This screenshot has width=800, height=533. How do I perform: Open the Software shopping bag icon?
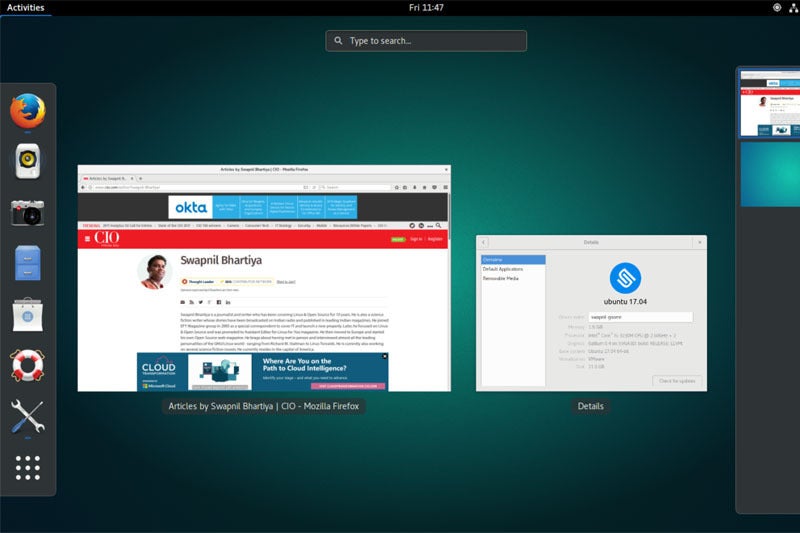28,314
